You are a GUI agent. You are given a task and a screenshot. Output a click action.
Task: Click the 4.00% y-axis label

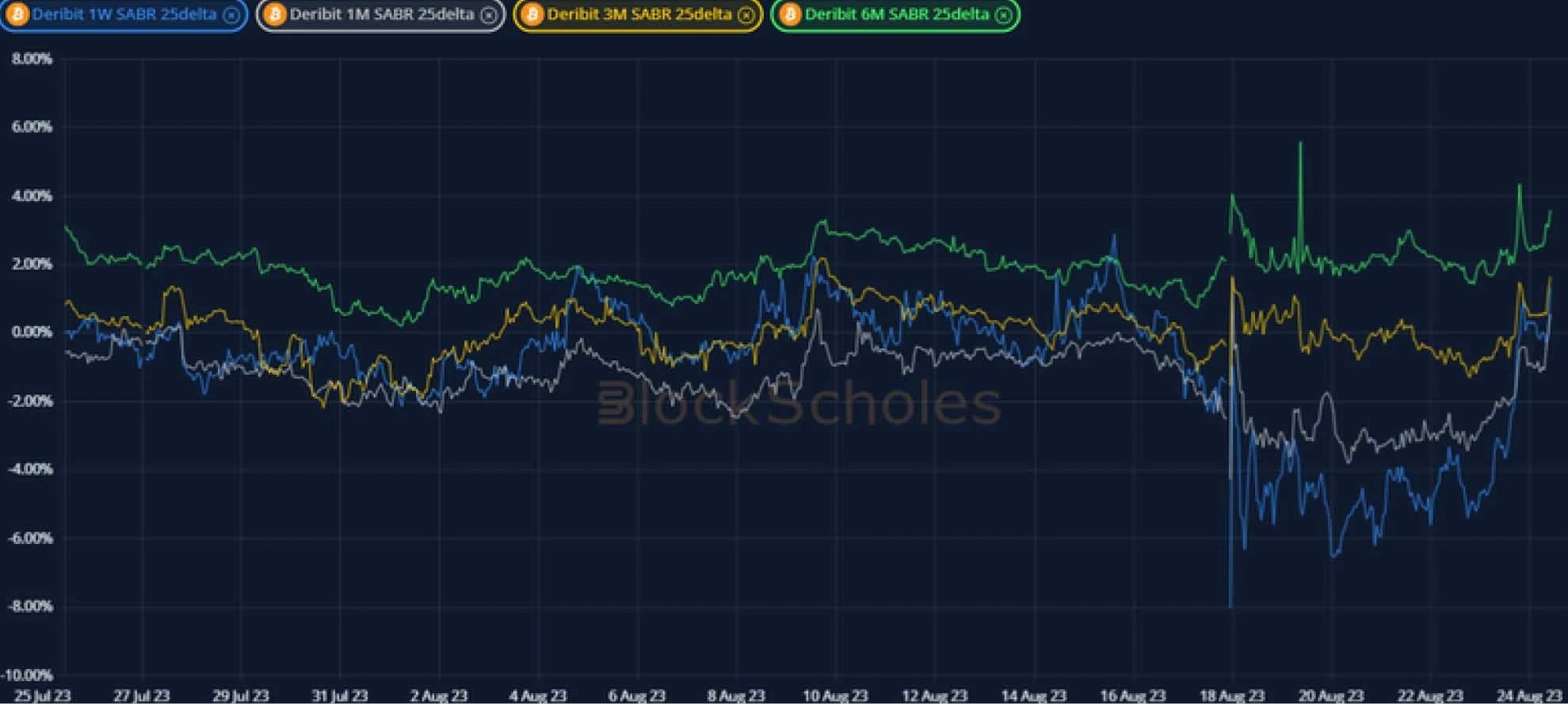point(32,196)
